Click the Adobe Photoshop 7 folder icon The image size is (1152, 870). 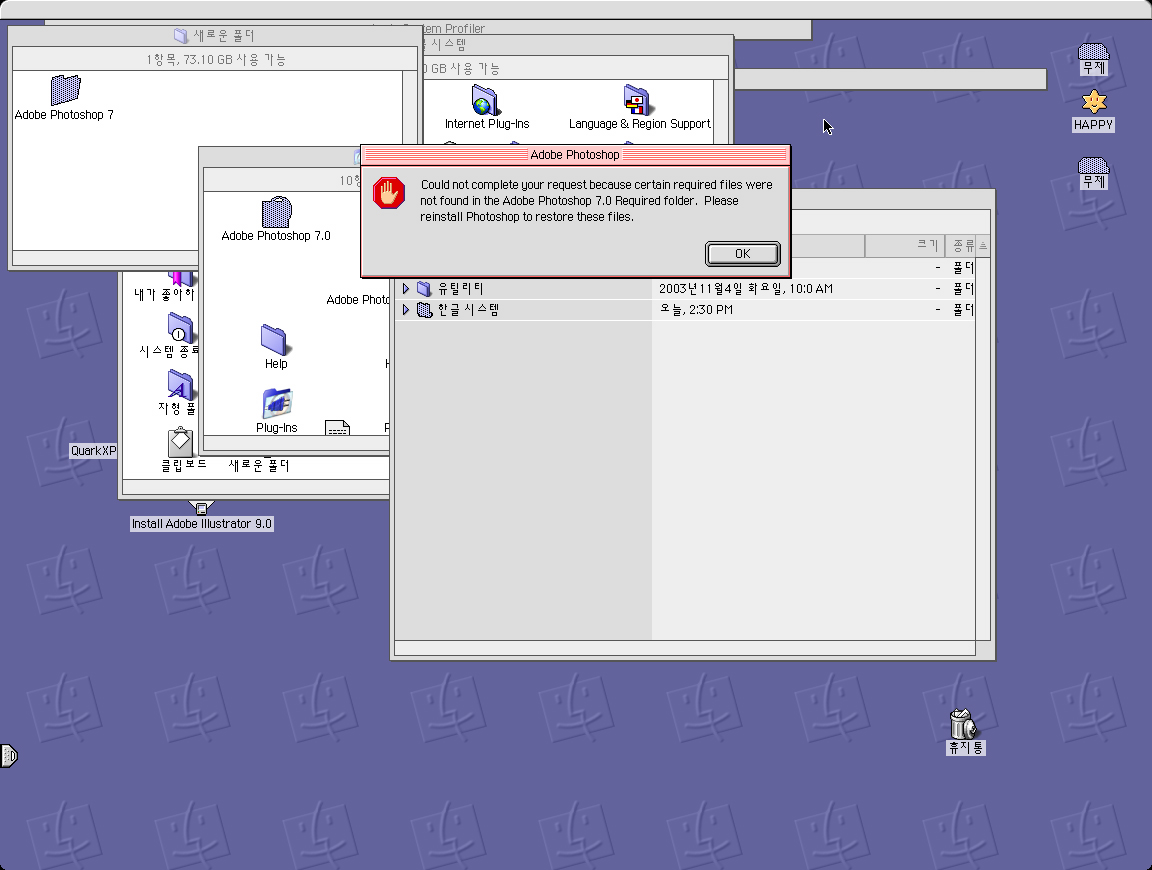pyautogui.click(x=65, y=90)
